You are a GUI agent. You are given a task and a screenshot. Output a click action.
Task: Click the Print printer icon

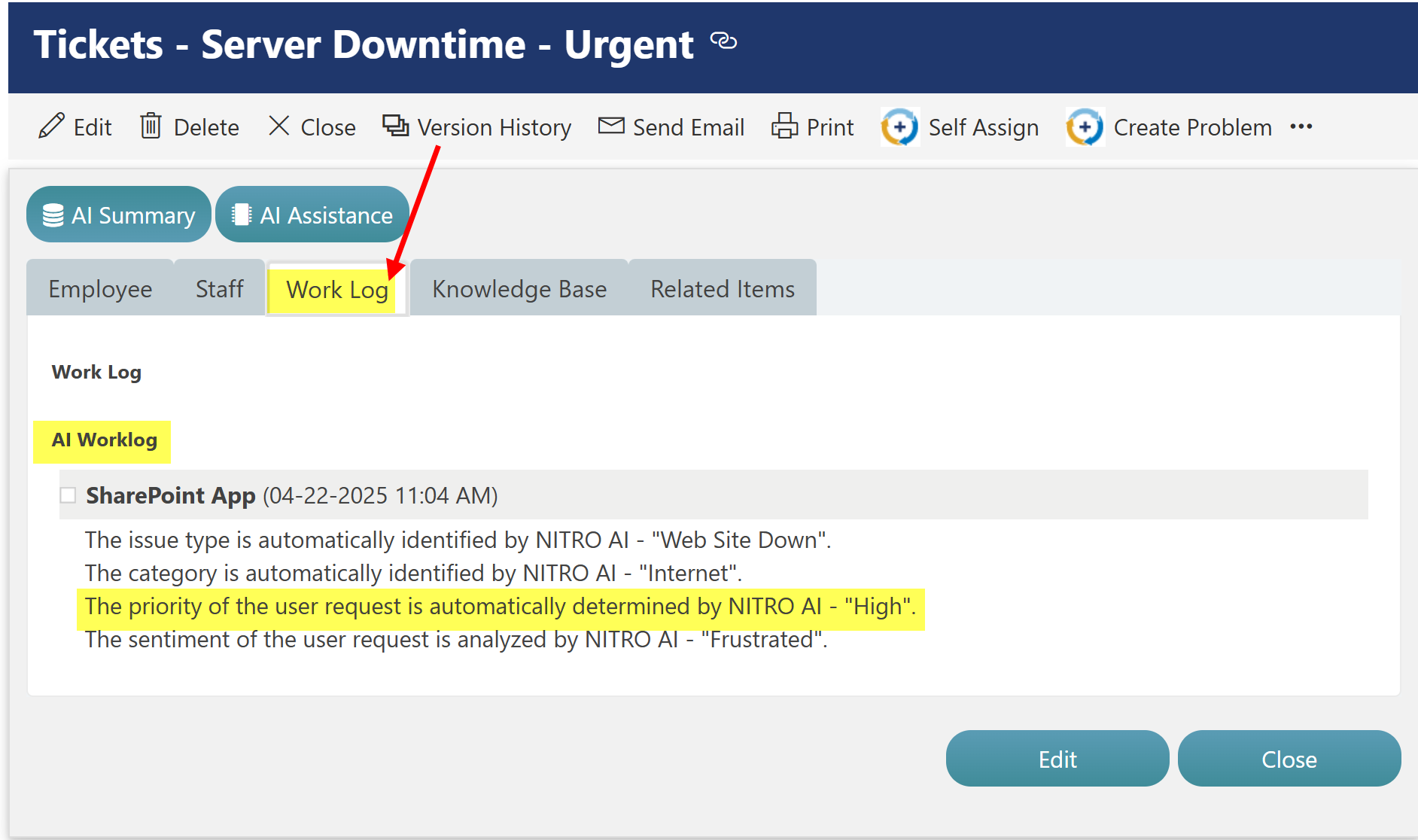click(x=784, y=126)
